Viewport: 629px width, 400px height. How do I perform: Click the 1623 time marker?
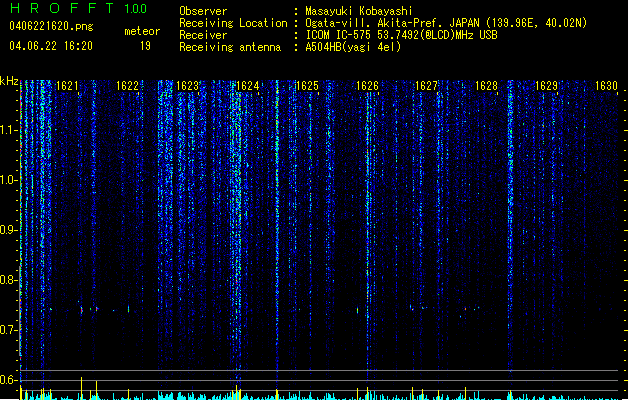[x=187, y=86]
